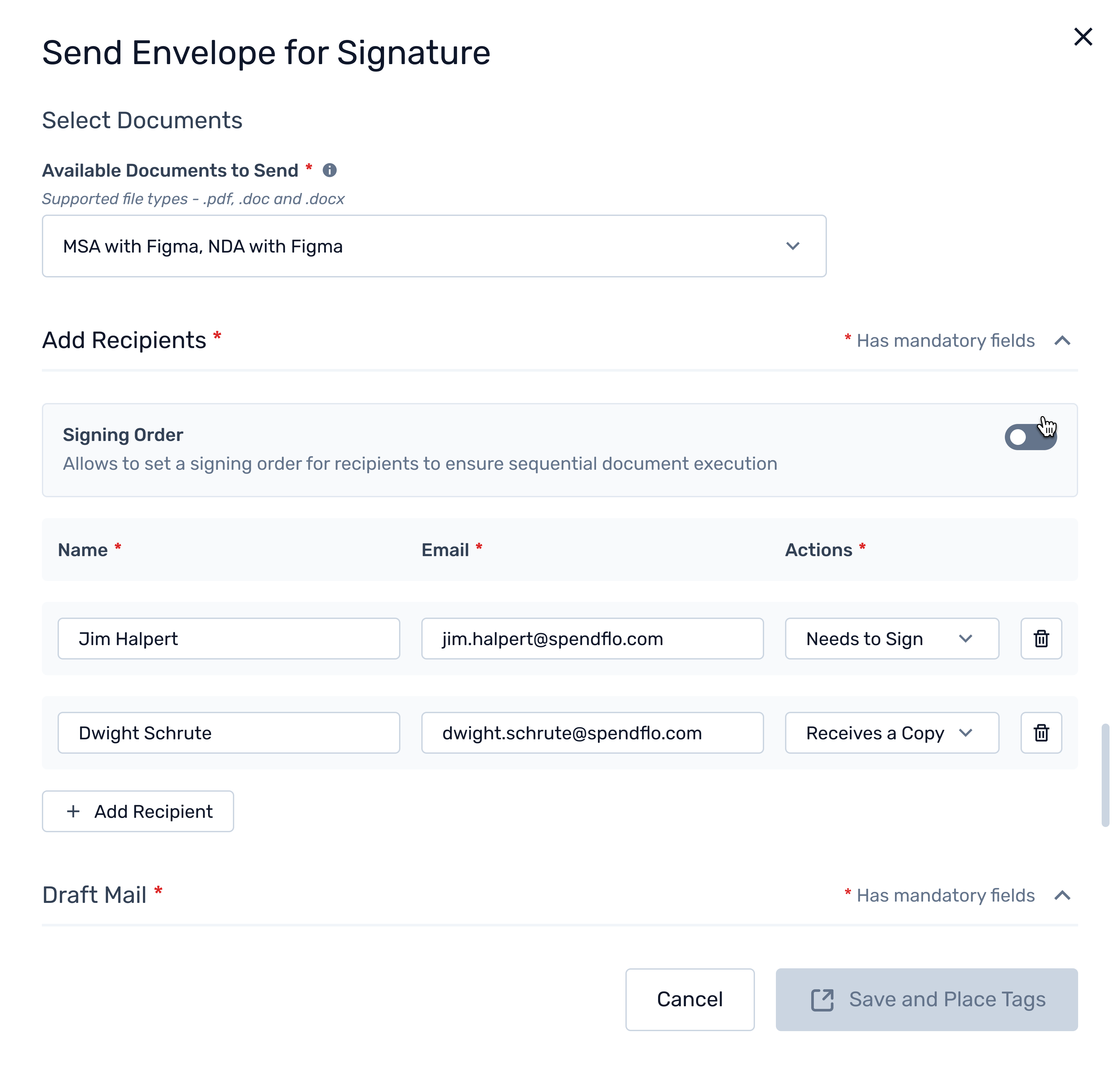Click the dialog's vertical scrollbar thumb

coord(1105,775)
